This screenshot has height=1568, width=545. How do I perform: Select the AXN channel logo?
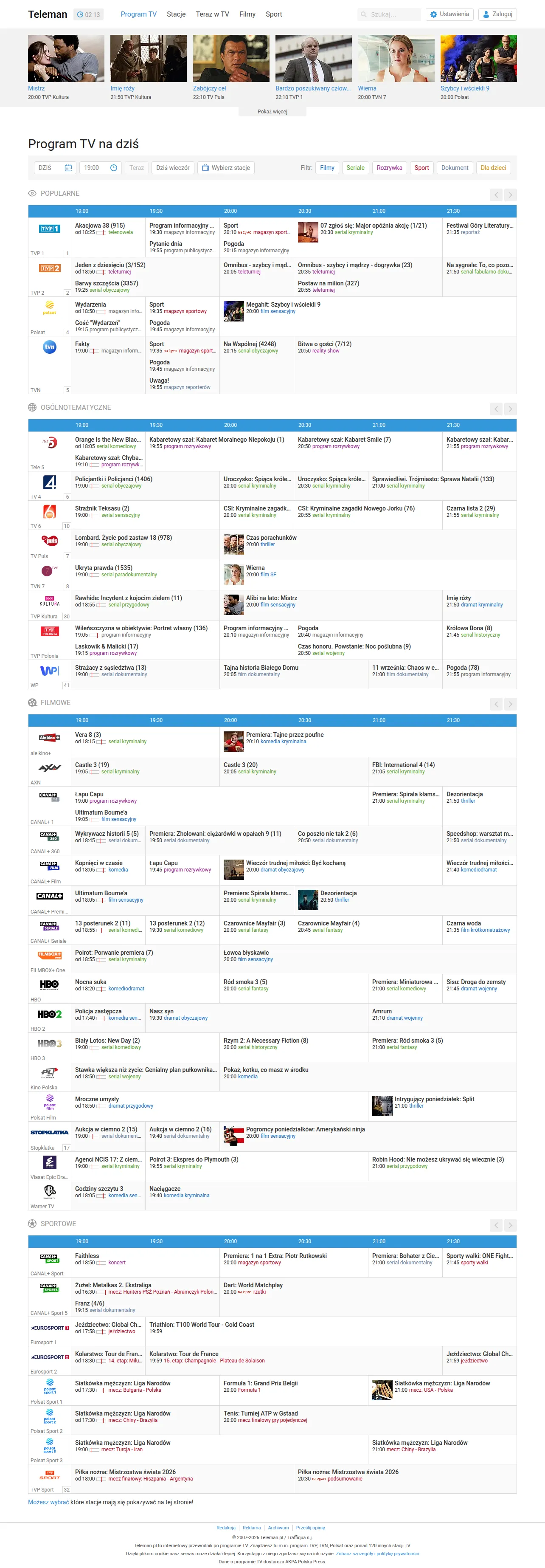pos(49,767)
